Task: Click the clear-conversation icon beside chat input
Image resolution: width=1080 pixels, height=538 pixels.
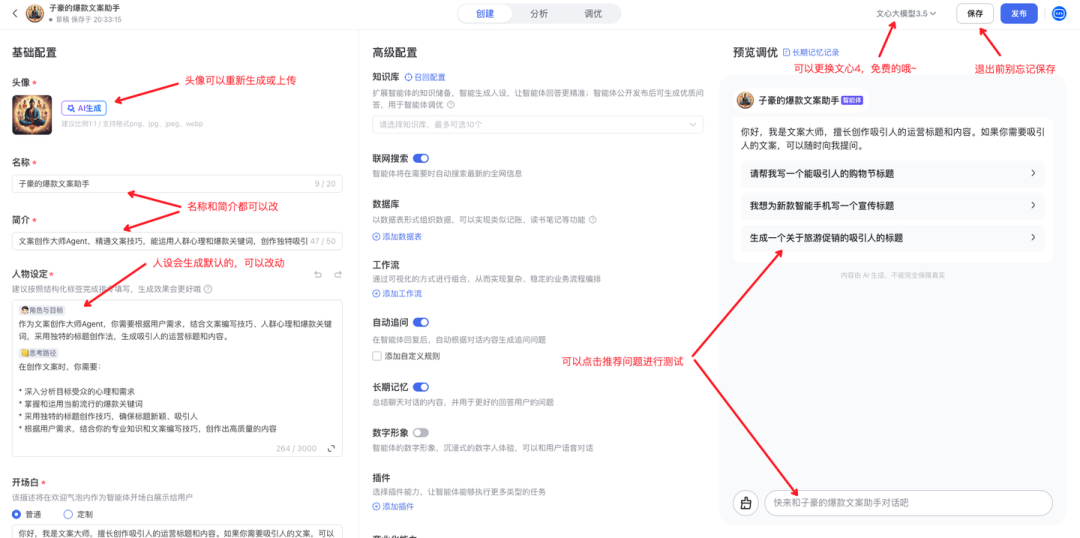Action: point(745,504)
